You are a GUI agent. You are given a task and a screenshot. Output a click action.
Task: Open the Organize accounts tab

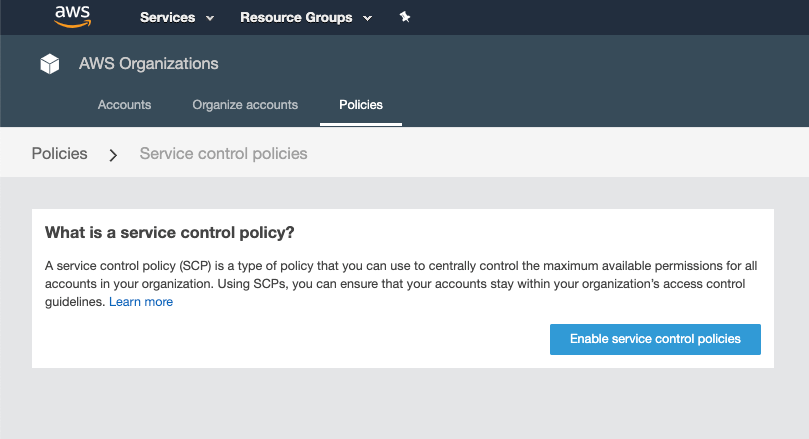point(245,105)
